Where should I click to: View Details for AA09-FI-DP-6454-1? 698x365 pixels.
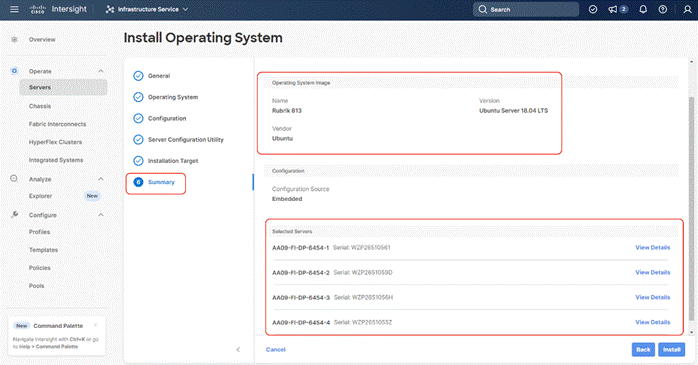coord(653,247)
